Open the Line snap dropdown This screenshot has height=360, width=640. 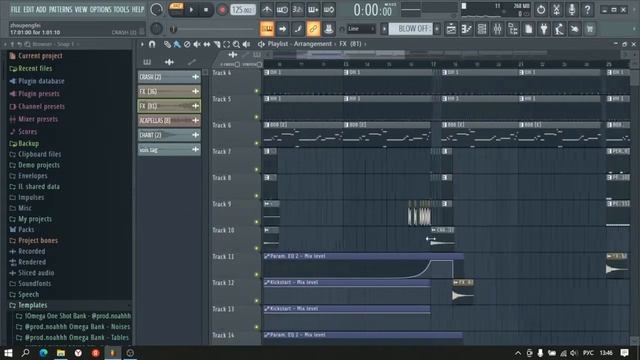point(361,29)
